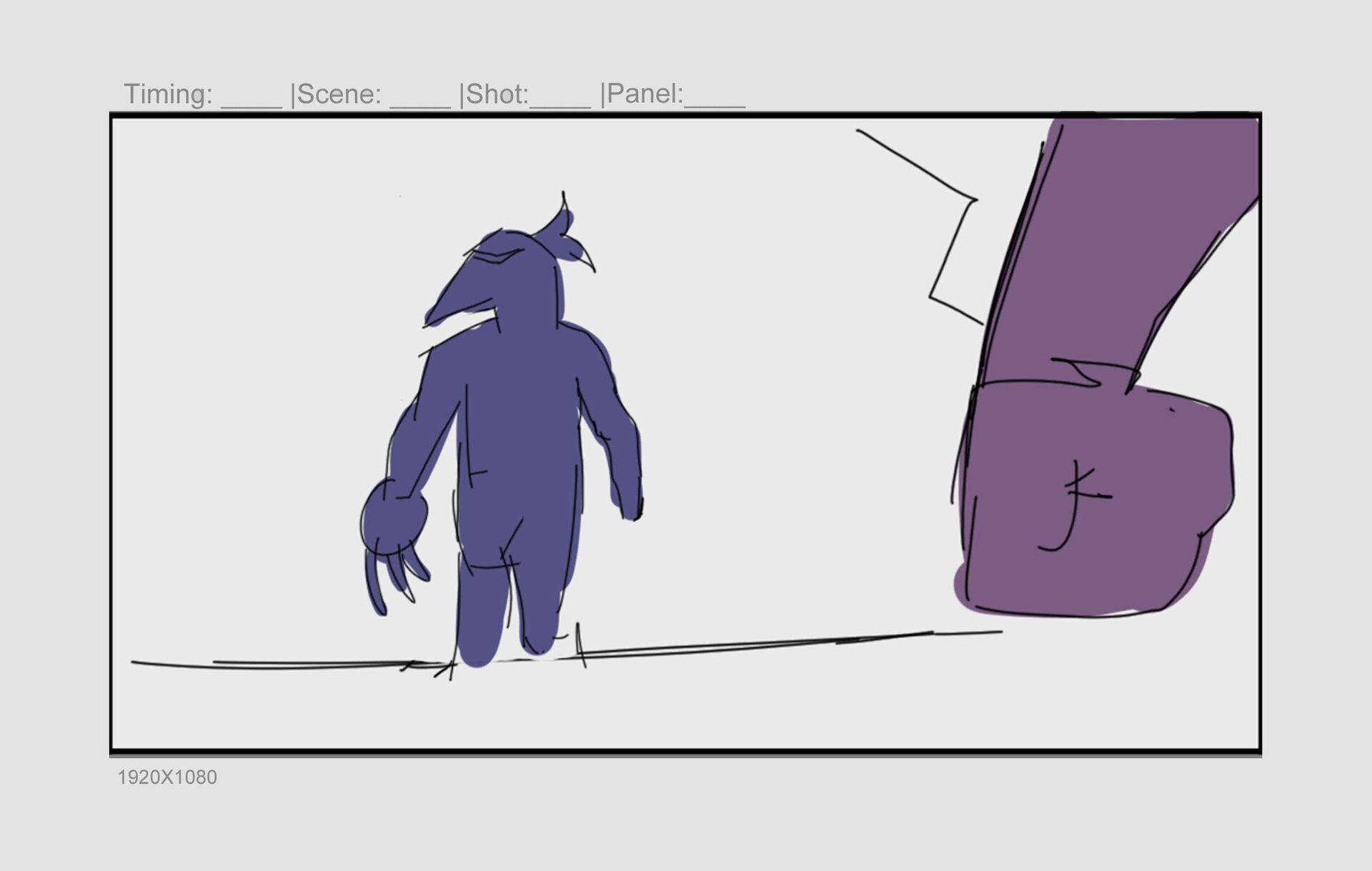Click the Shot label text
The width and height of the screenshot is (1372, 871).
pos(497,94)
